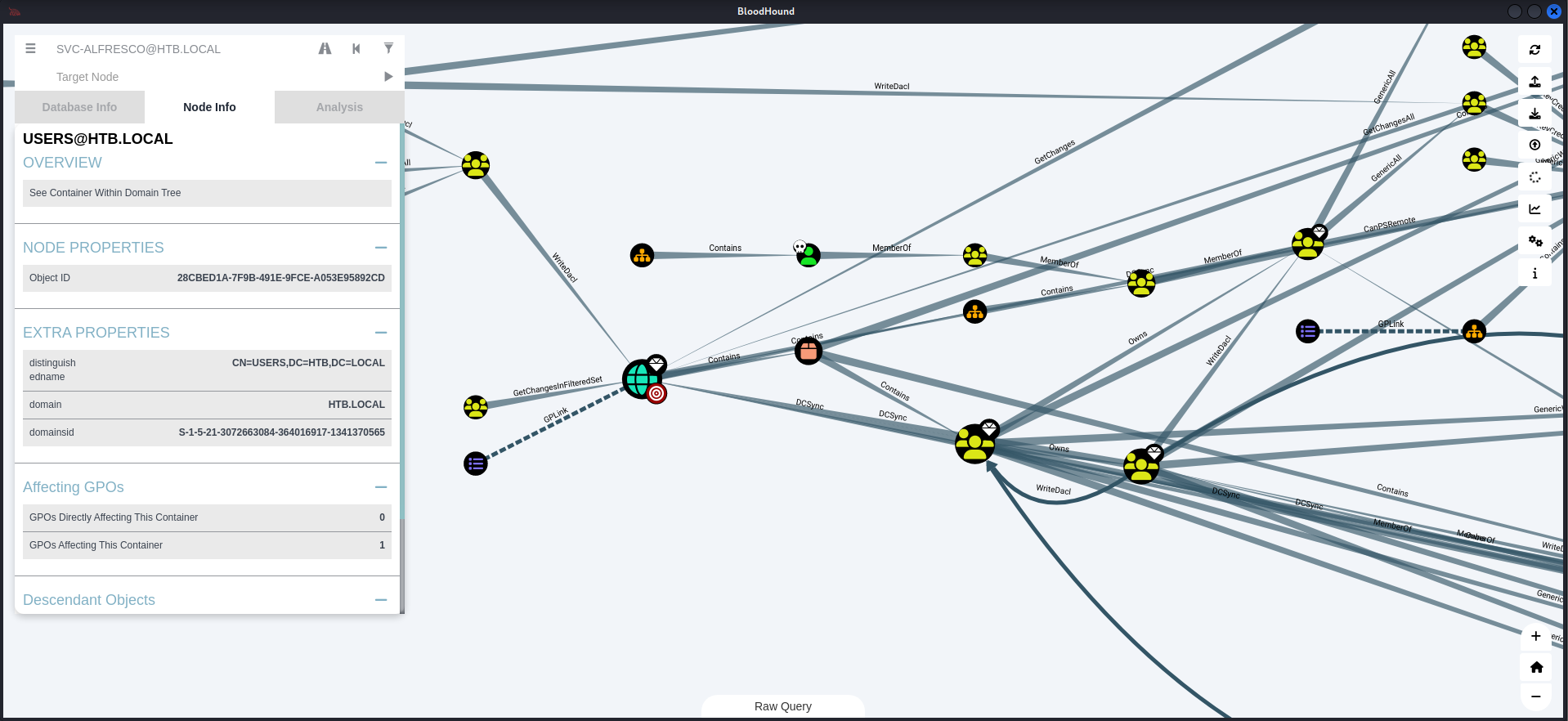Change layout type spinner icon
Screen dimensions: 1568x721
(1534, 177)
